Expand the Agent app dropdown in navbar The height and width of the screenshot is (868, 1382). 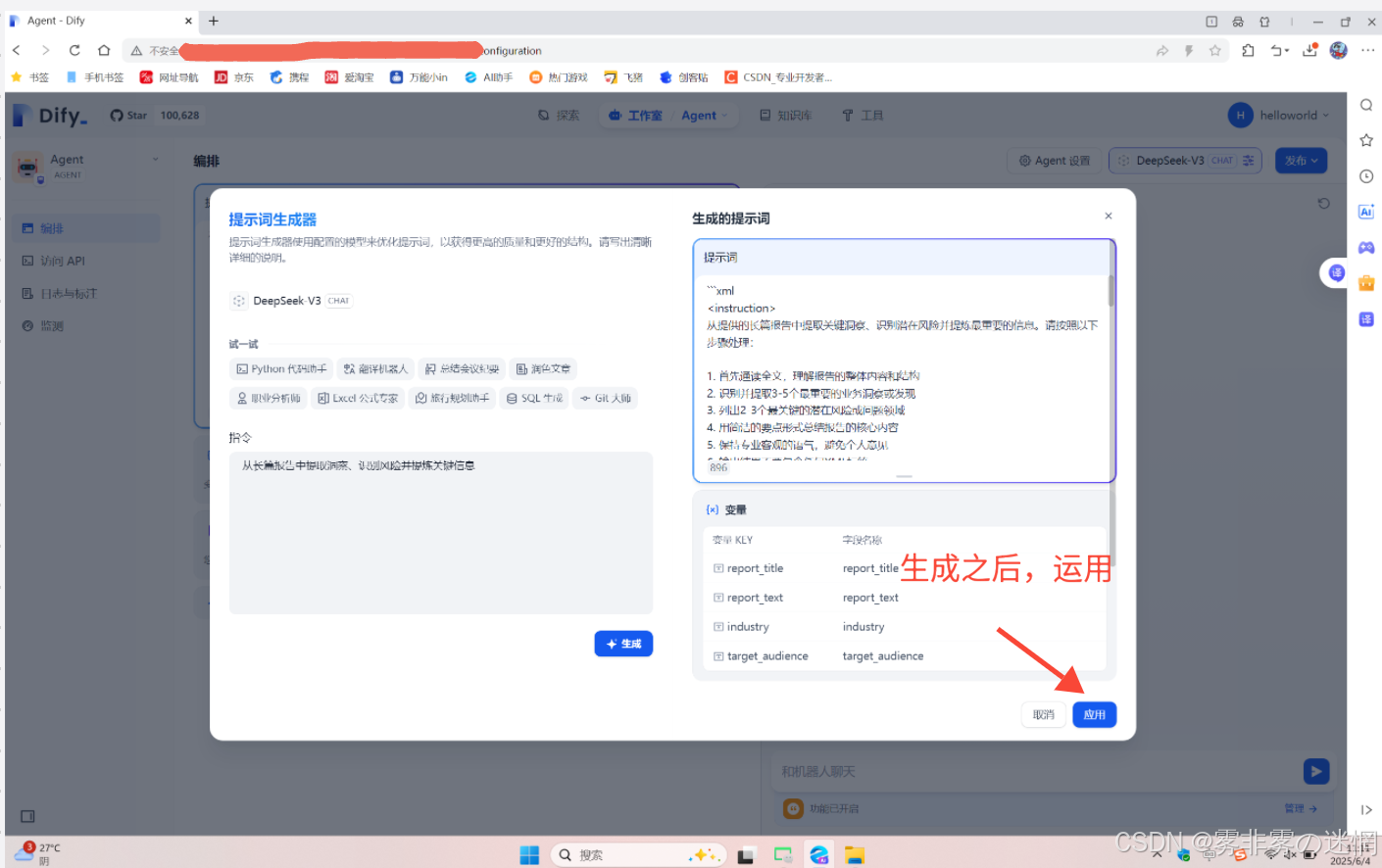(705, 116)
